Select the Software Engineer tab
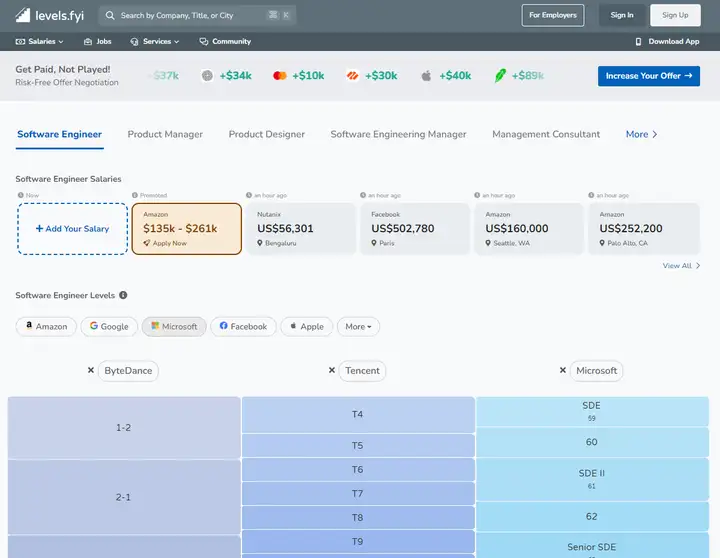 (x=60, y=134)
